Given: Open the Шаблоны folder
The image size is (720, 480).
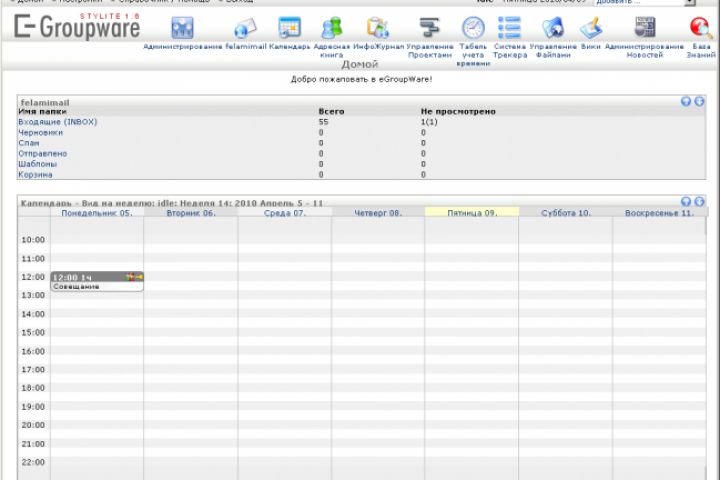Looking at the screenshot, I should [x=38, y=164].
